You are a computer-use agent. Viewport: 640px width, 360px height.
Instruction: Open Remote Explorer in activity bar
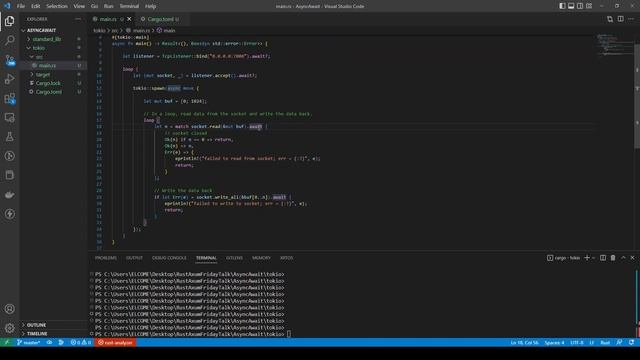coord(9,118)
